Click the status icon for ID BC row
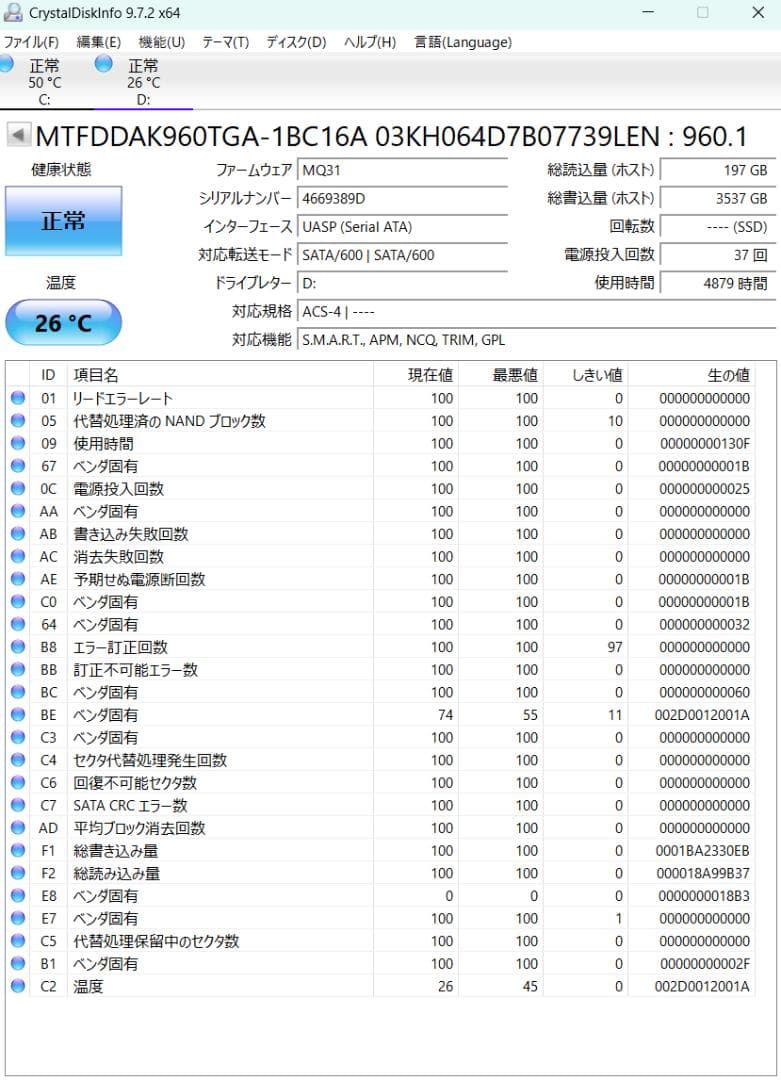This screenshot has width=781, height=1080. [18, 692]
